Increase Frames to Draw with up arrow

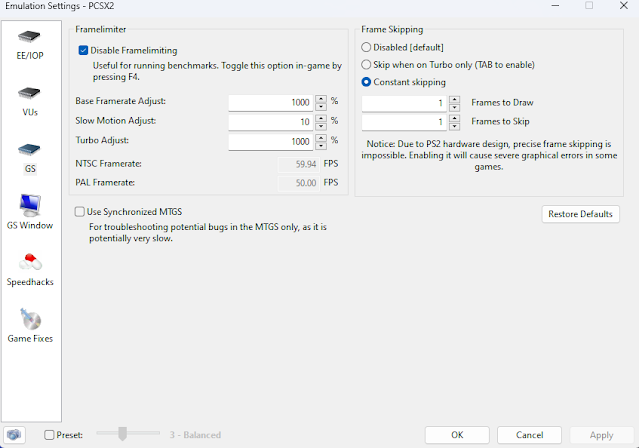point(455,99)
